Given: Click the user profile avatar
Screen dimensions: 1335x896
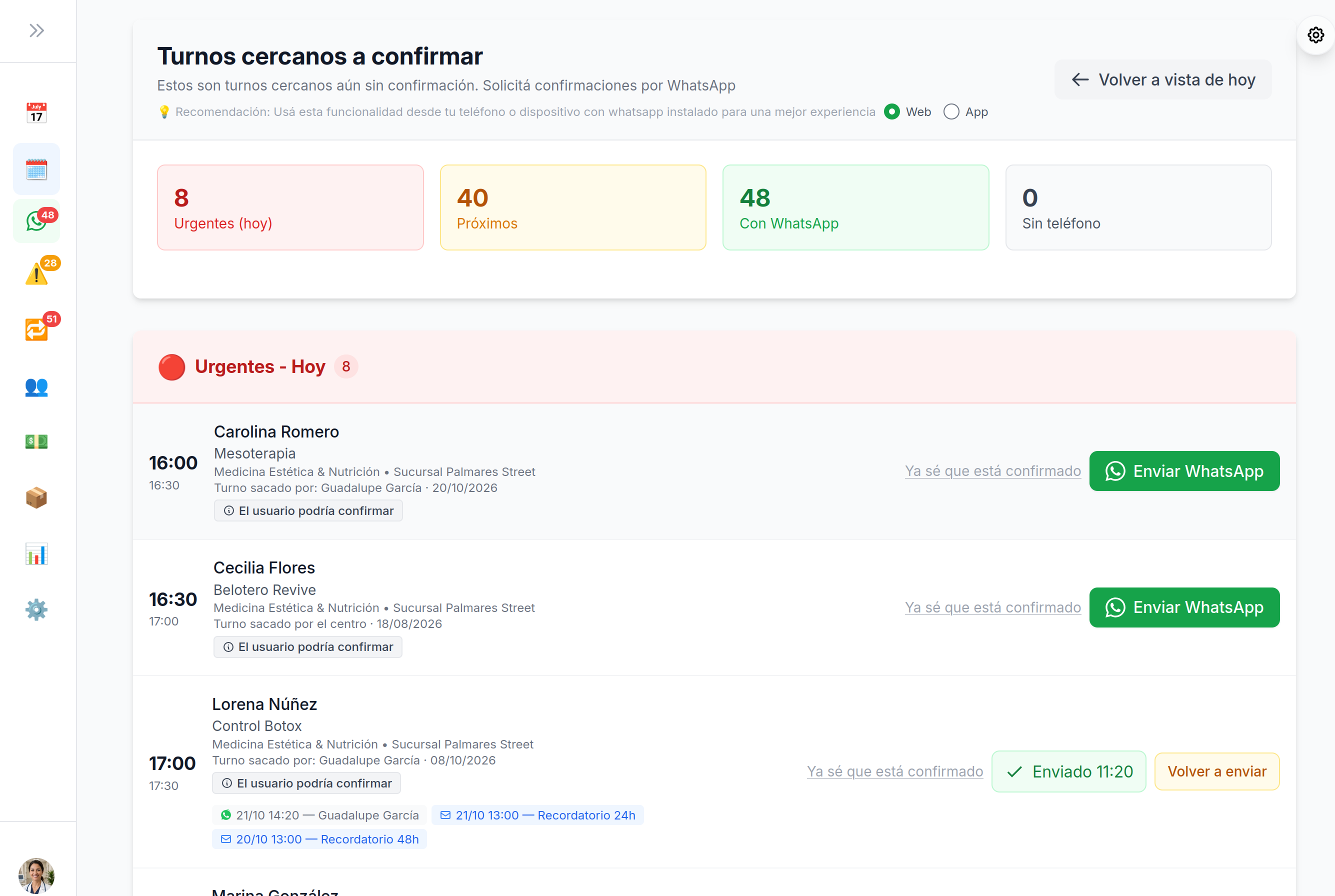Looking at the screenshot, I should tap(36, 875).
